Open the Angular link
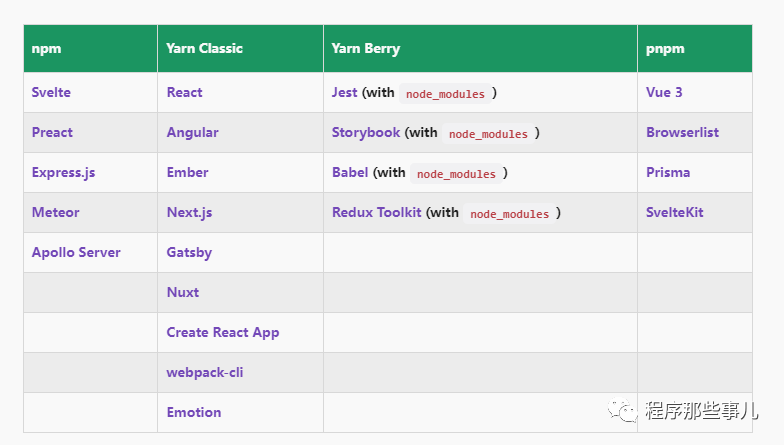The height and width of the screenshot is (445, 784). pos(192,133)
